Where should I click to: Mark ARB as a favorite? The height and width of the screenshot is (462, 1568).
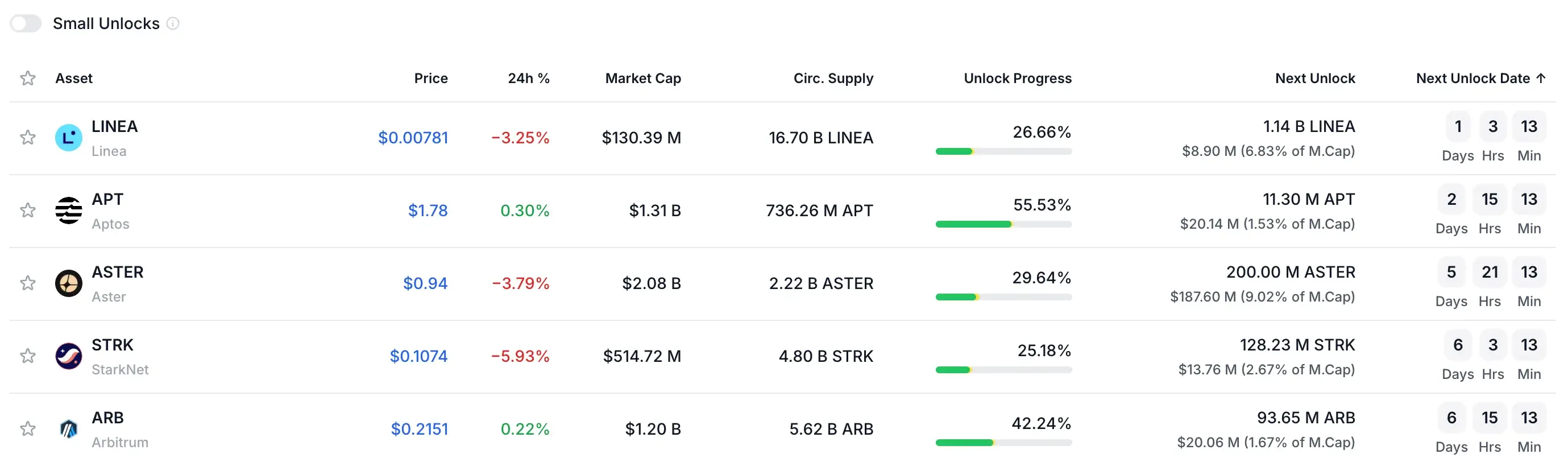[27, 428]
